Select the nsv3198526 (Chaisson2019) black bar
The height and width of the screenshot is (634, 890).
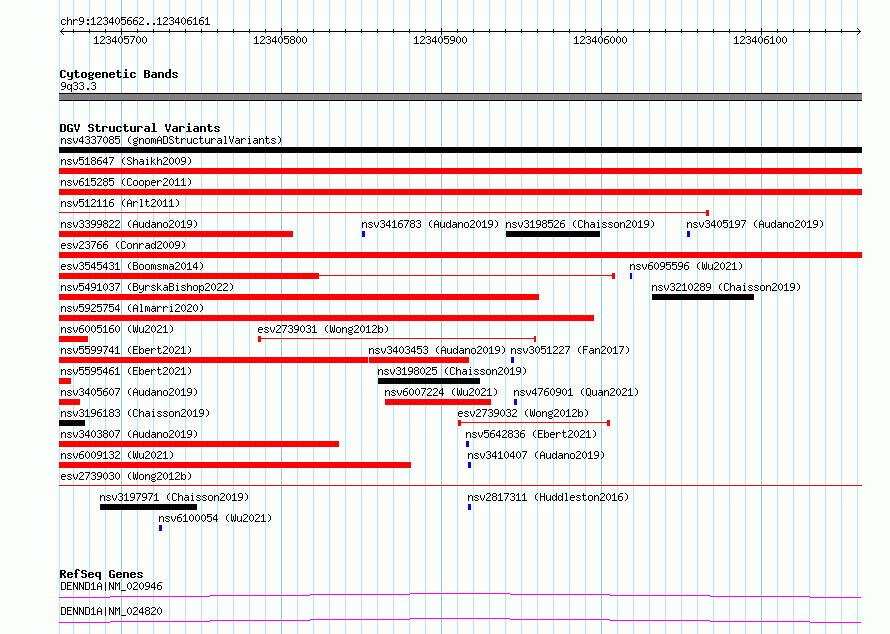(553, 234)
